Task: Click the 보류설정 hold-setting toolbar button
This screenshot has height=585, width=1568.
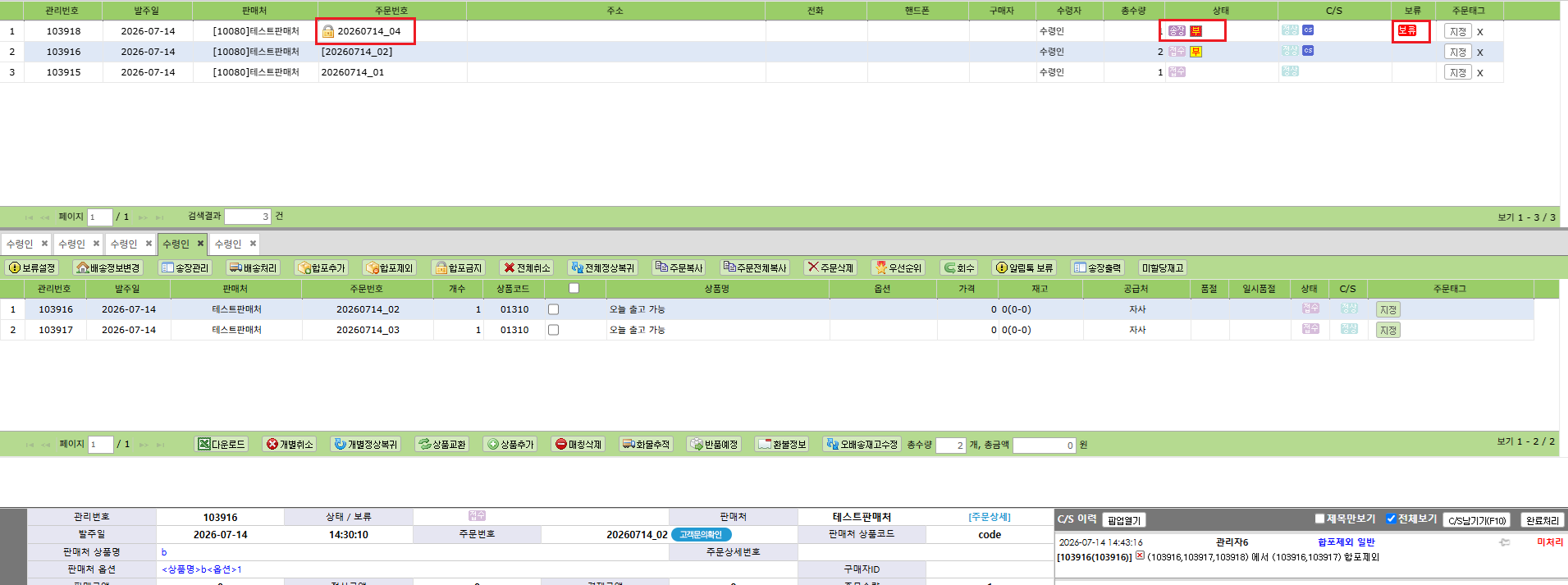Action: (x=32, y=267)
